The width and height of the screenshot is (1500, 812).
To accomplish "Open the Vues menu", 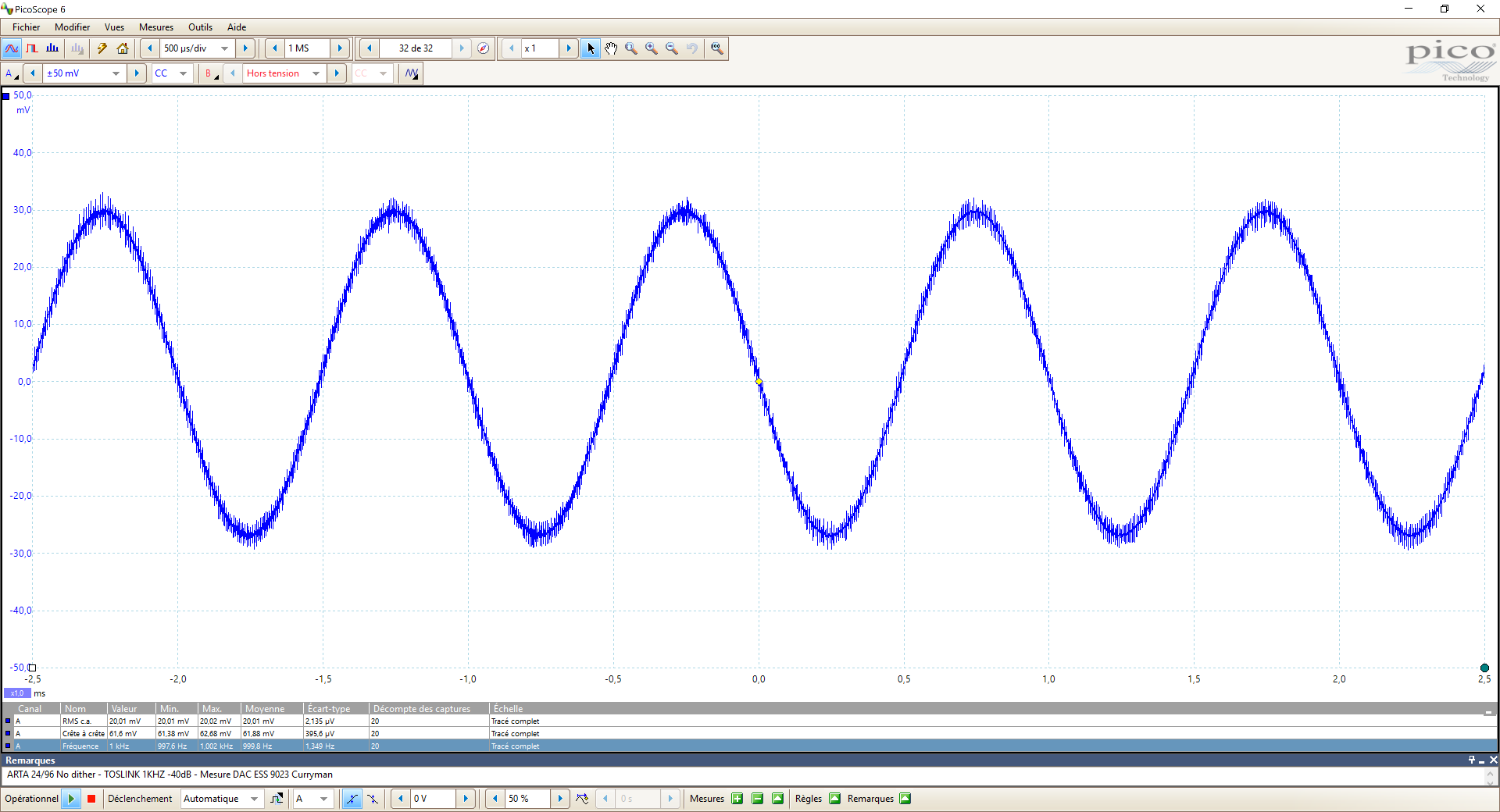I will (114, 27).
